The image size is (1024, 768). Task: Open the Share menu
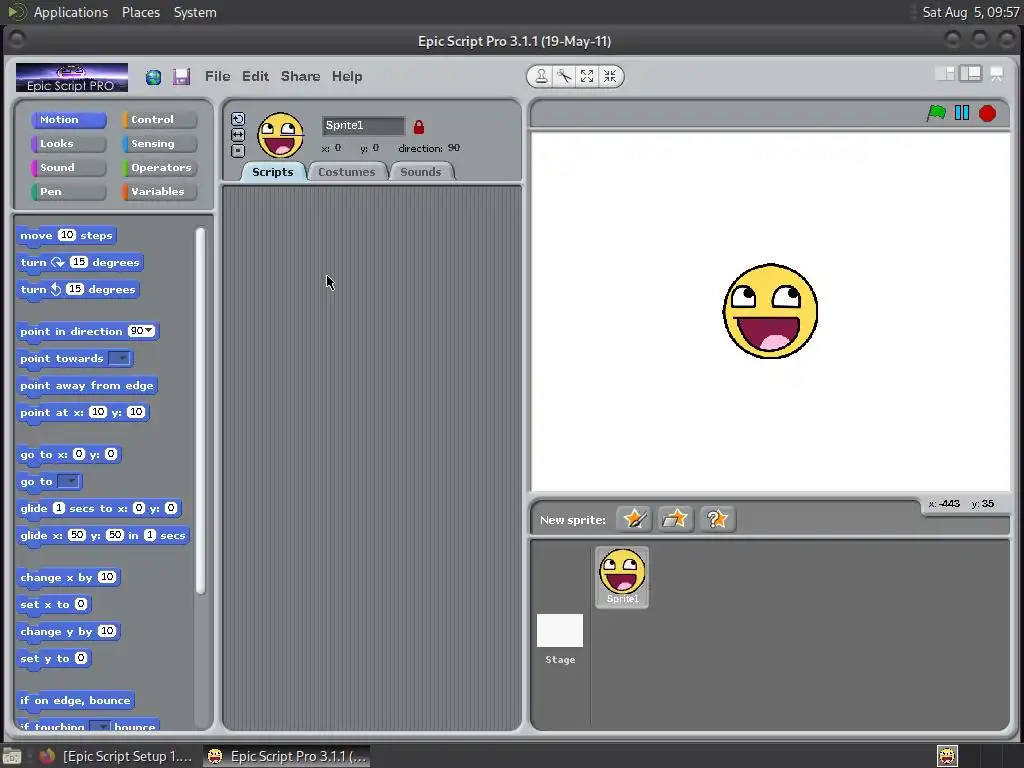pyautogui.click(x=300, y=76)
